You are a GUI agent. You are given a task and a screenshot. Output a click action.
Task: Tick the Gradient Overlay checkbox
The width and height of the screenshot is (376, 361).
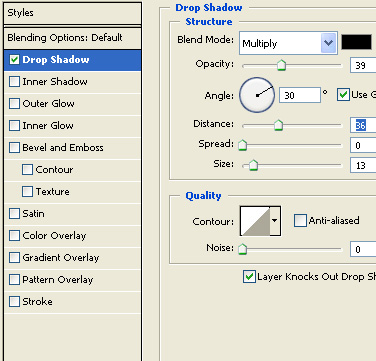[14, 258]
